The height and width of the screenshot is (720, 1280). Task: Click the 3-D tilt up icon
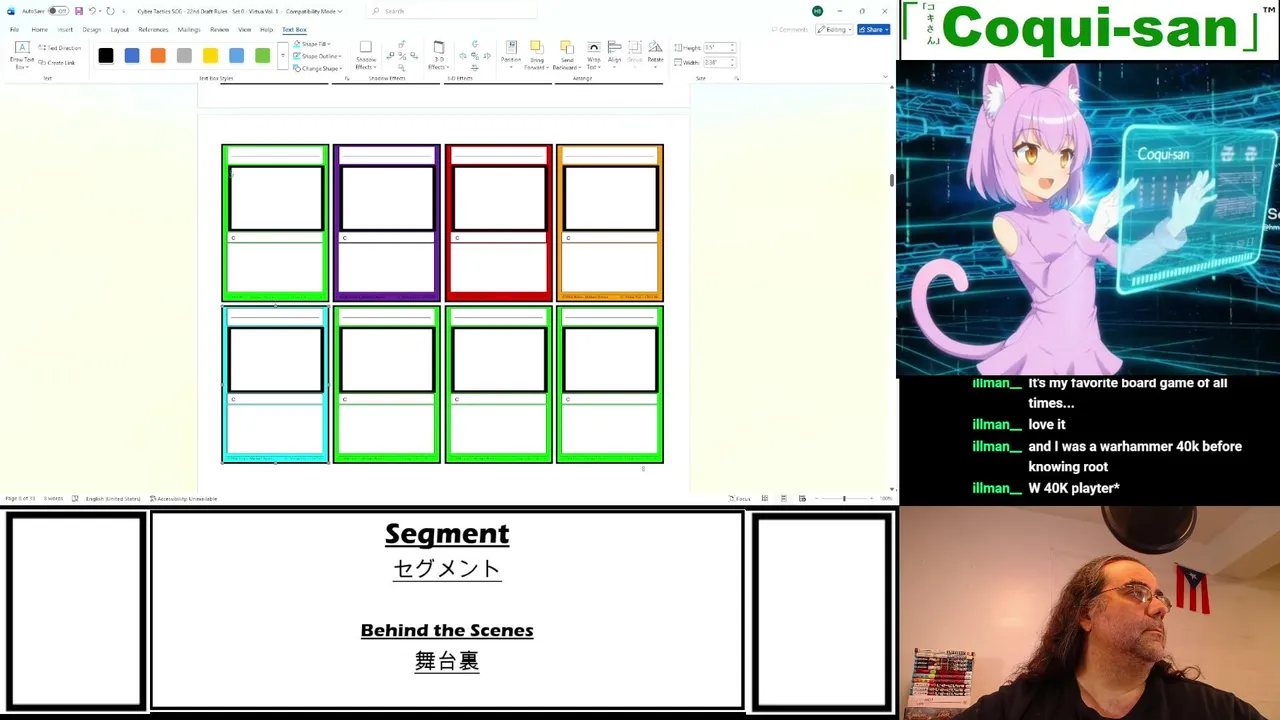tap(475, 45)
